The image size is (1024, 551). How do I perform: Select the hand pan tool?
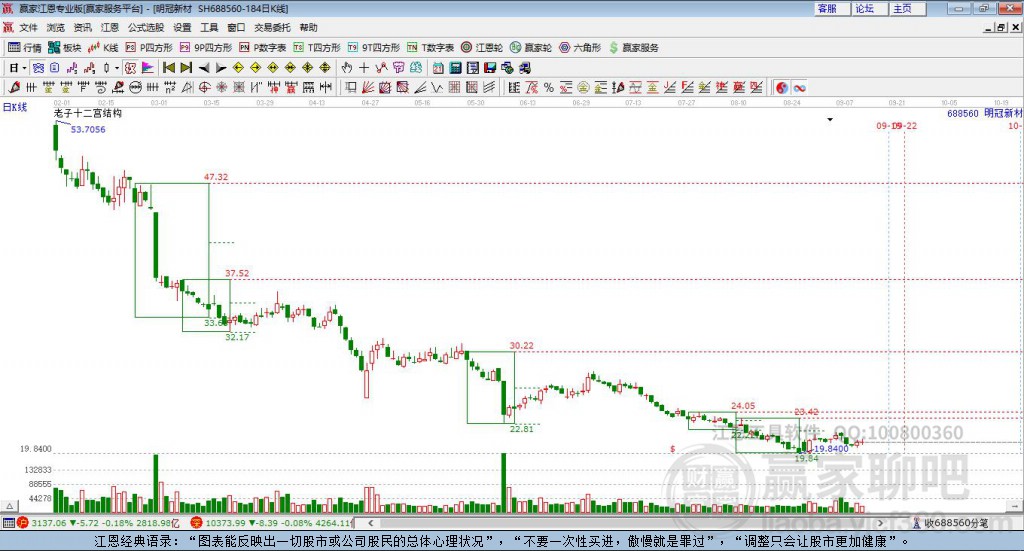pyautogui.click(x=347, y=68)
